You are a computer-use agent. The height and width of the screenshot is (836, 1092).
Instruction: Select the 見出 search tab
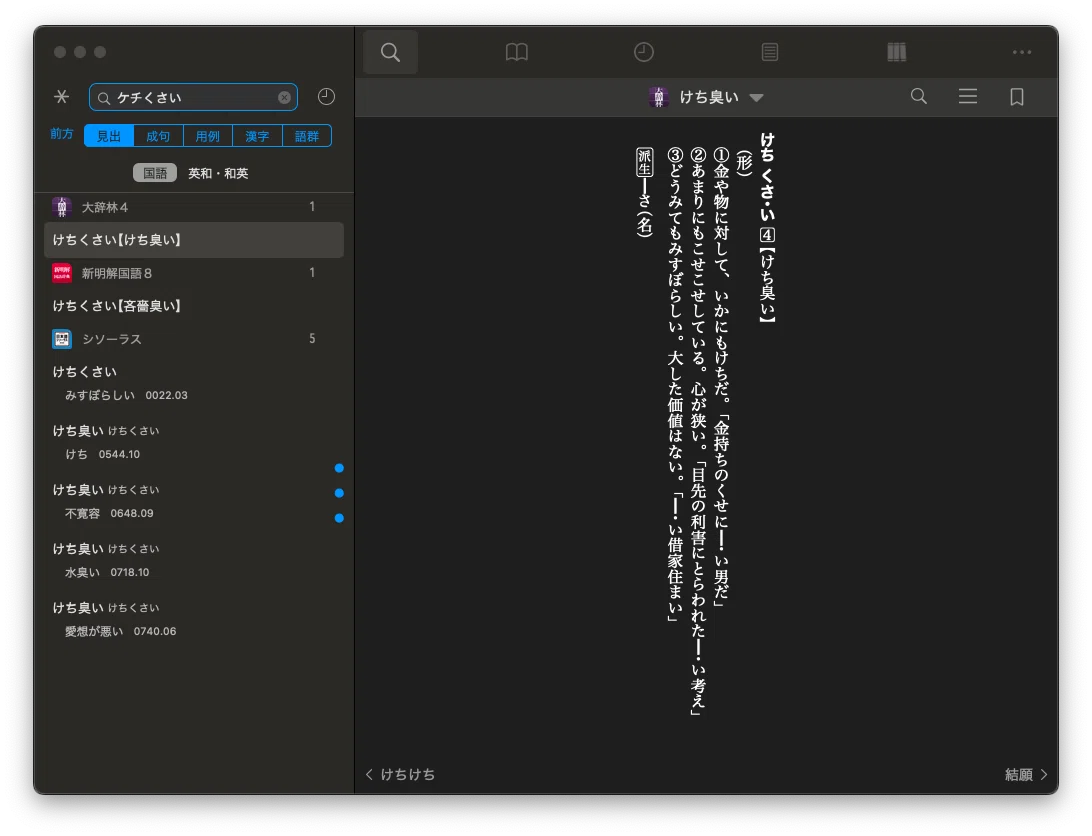(109, 136)
